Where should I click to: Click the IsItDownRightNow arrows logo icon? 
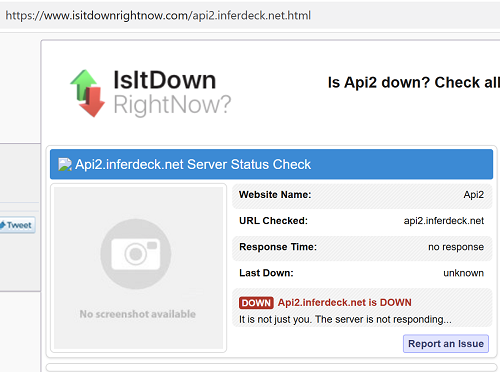(88, 93)
